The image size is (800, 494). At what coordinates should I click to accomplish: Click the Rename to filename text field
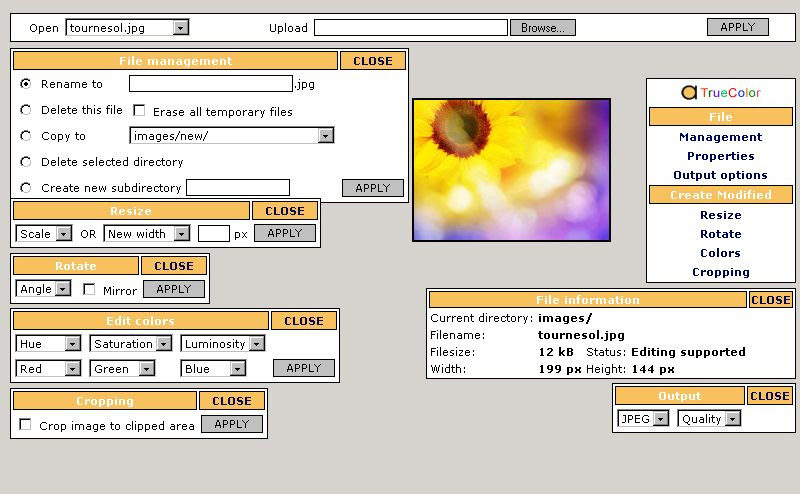[x=211, y=84]
